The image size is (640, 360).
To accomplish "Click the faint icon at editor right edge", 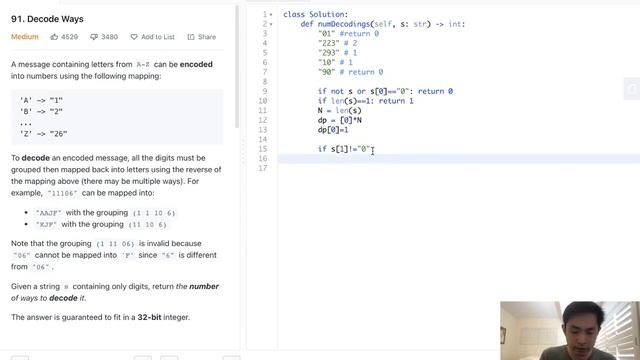I will [x=632, y=89].
